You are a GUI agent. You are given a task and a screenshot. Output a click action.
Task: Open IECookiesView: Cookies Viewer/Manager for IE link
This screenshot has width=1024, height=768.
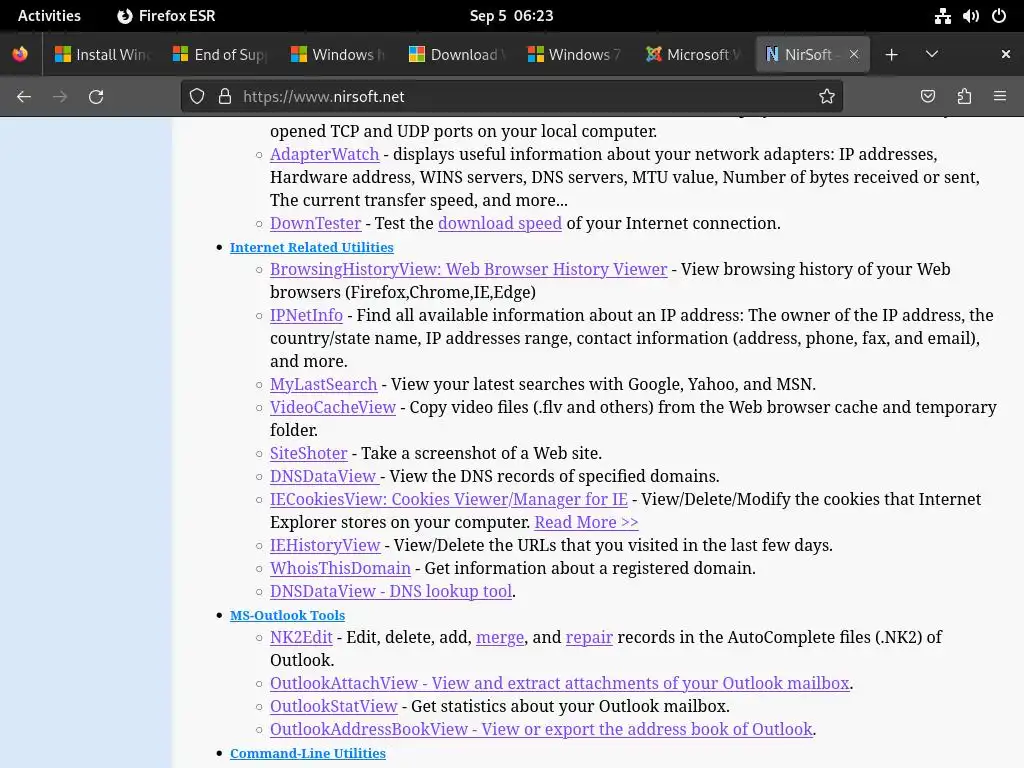pyautogui.click(x=449, y=499)
